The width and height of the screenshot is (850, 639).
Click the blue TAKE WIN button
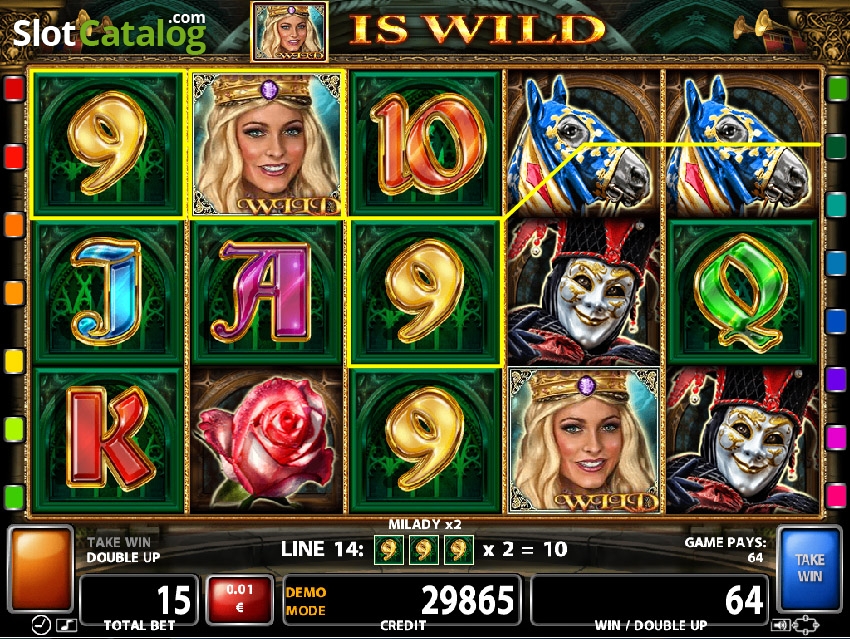coord(809,569)
